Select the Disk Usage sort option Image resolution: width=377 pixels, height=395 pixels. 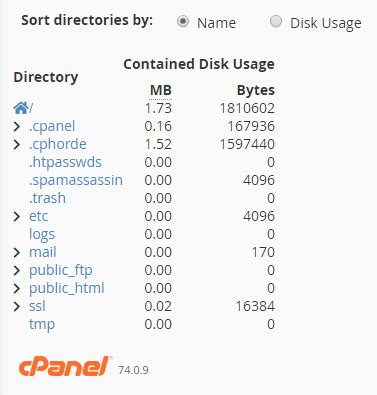(x=276, y=22)
